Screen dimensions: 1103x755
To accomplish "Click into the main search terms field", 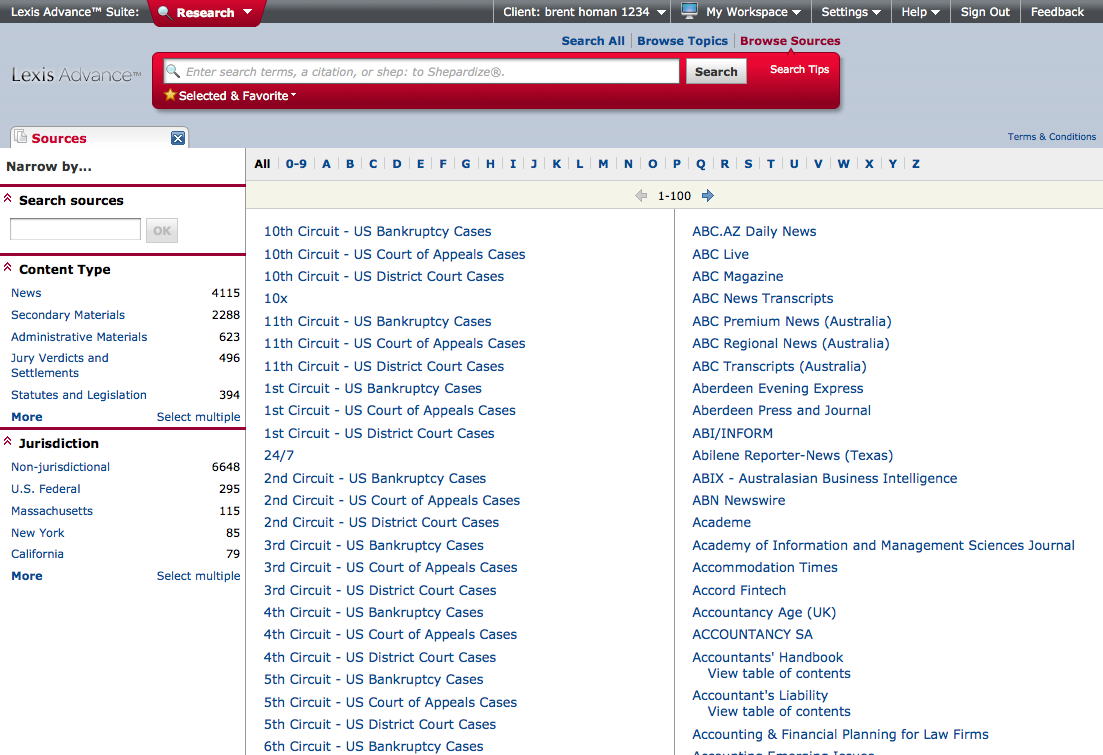I will point(421,71).
